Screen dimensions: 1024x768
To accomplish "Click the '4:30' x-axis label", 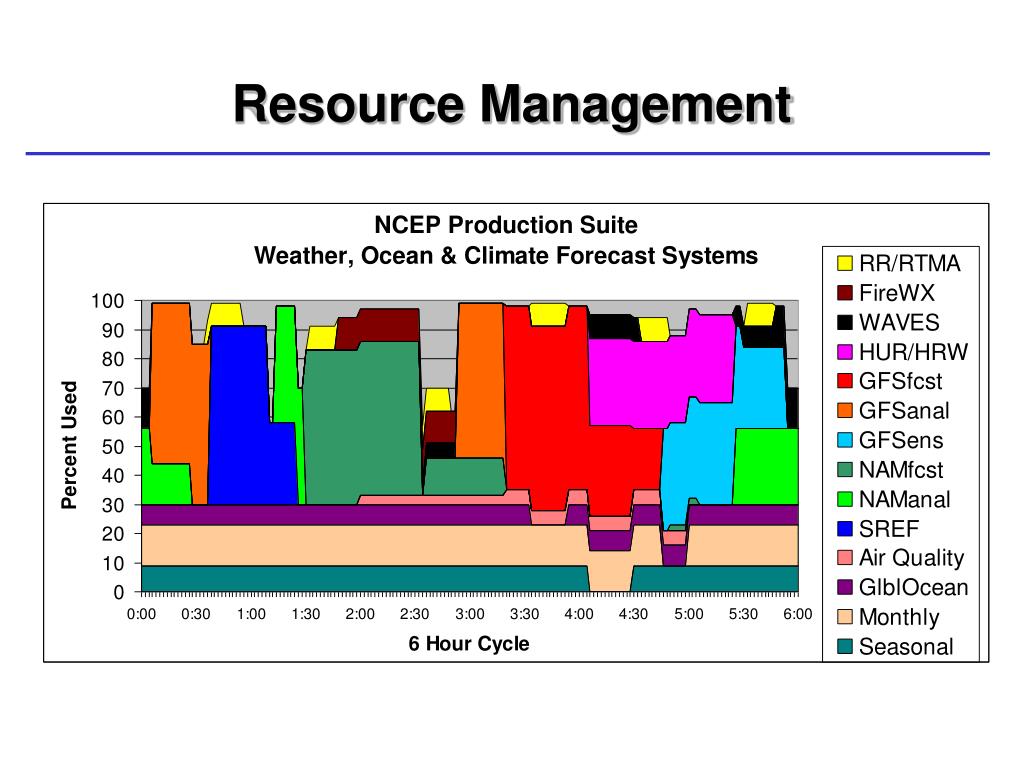I will tap(633, 614).
